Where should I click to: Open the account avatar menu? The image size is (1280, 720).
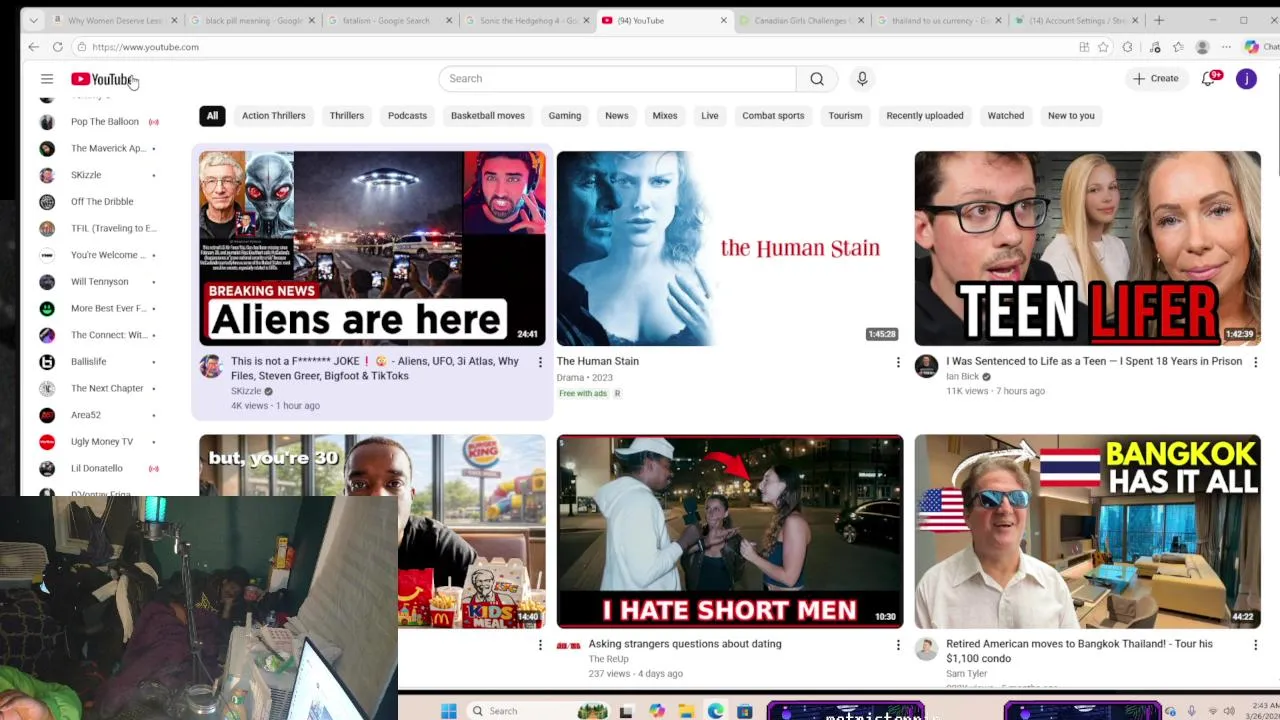[x=1246, y=79]
